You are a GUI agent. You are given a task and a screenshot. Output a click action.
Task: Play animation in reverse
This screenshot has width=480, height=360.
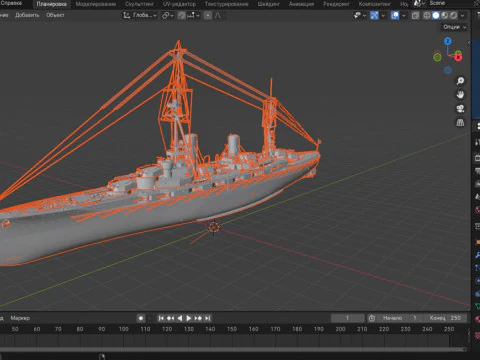pos(180,318)
